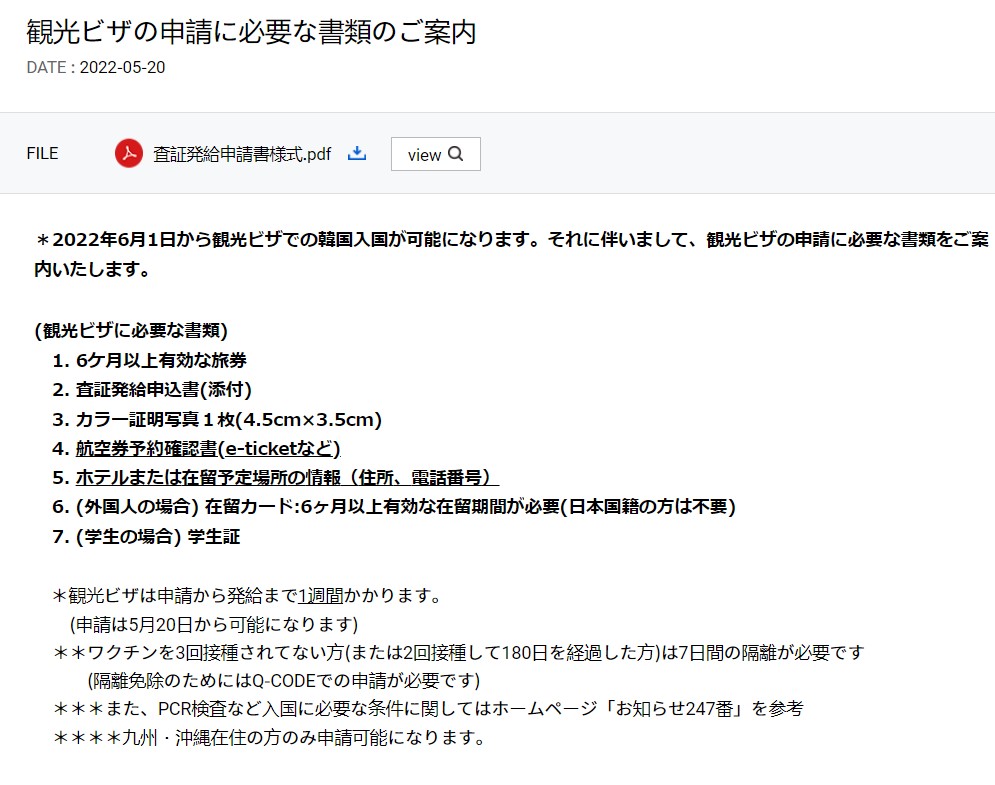The height and width of the screenshot is (785, 995).
Task: Click the line (申請は5月20日から可能になります)
Action: [214, 624]
